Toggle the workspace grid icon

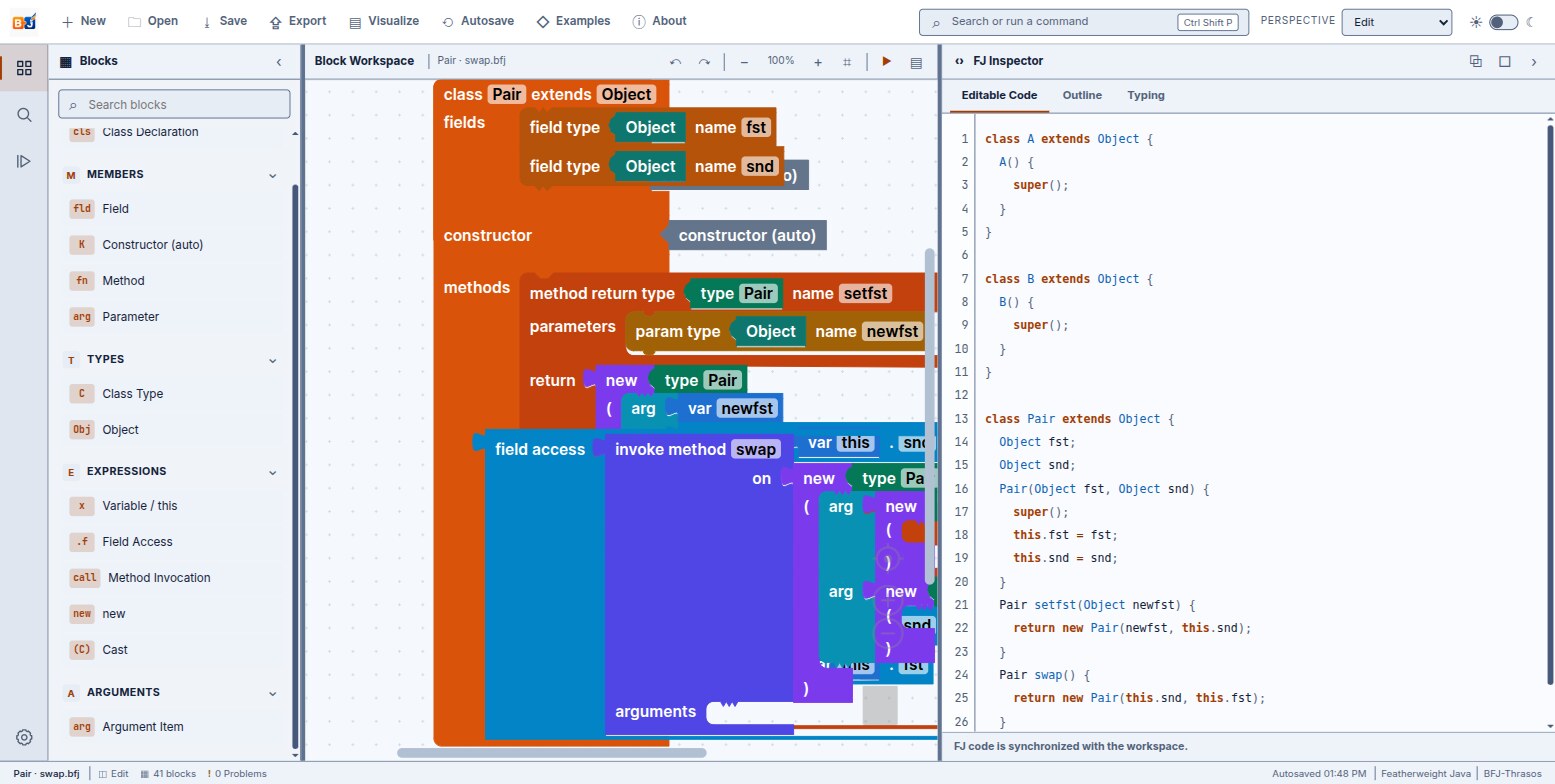click(x=846, y=62)
